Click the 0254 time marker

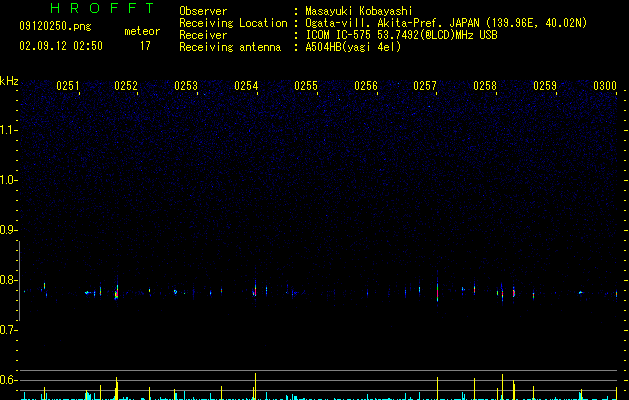[246, 86]
